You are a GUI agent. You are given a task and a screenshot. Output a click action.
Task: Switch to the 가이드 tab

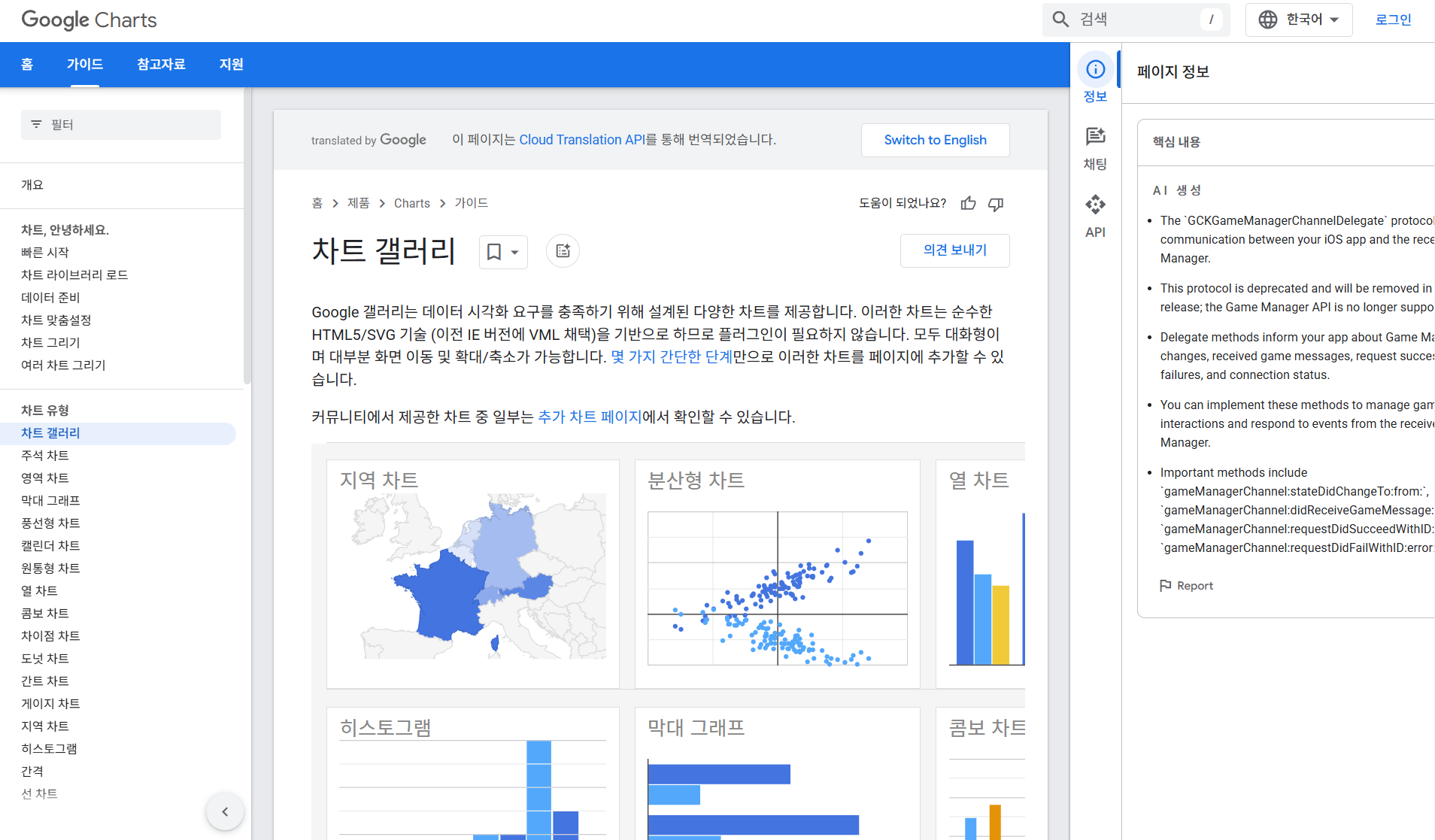click(x=85, y=65)
